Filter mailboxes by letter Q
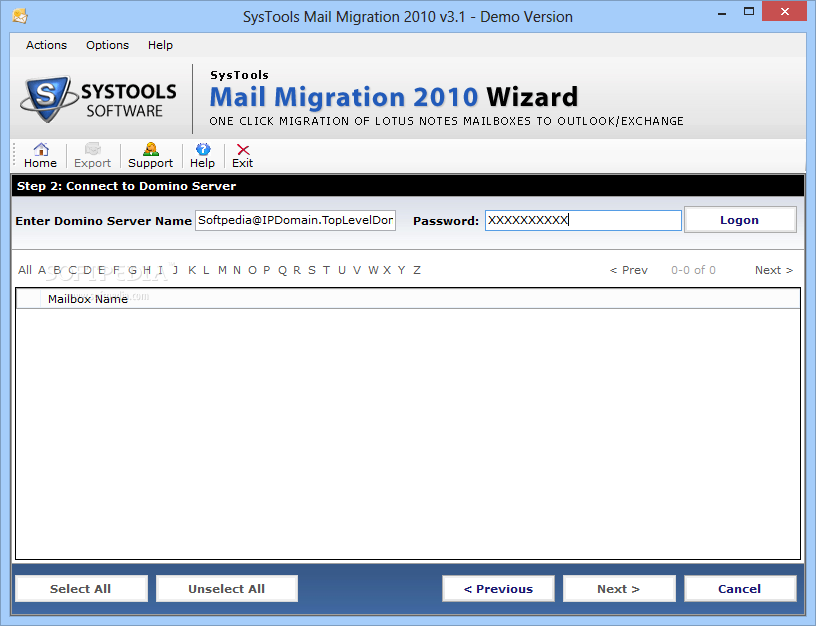The height and width of the screenshot is (626, 816). (282, 270)
